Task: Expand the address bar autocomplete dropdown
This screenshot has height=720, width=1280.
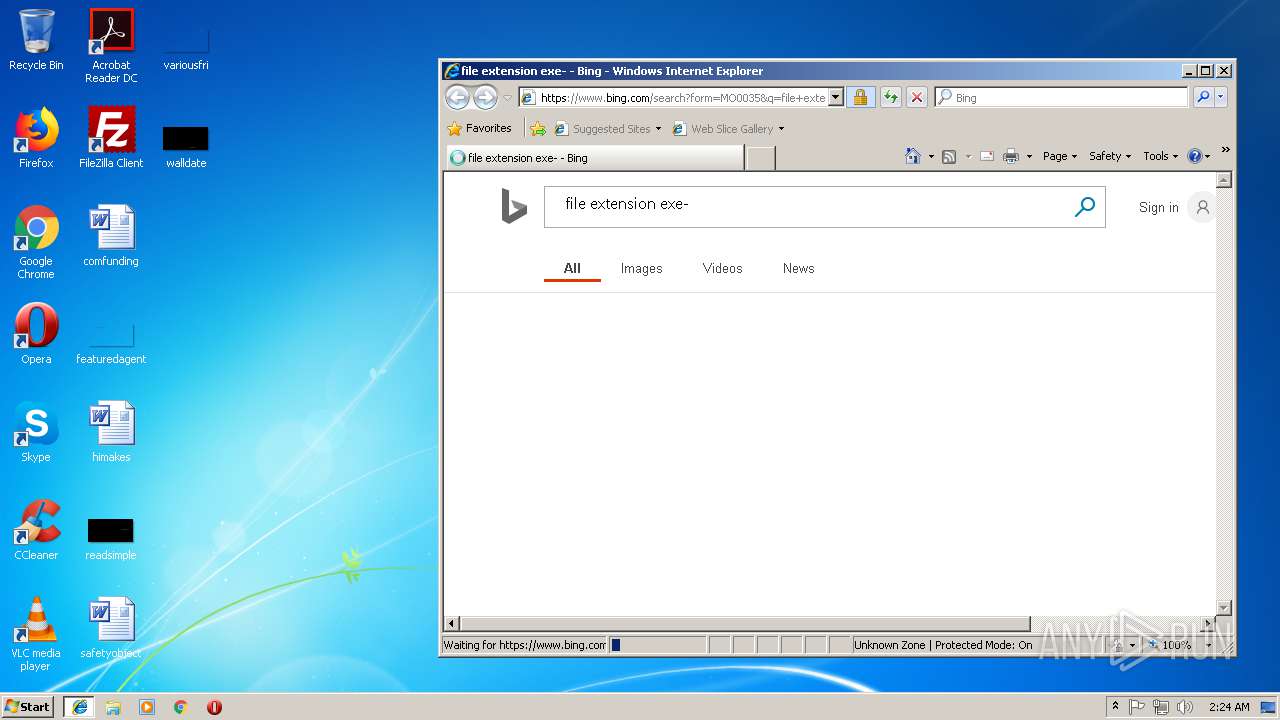Action: click(836, 98)
